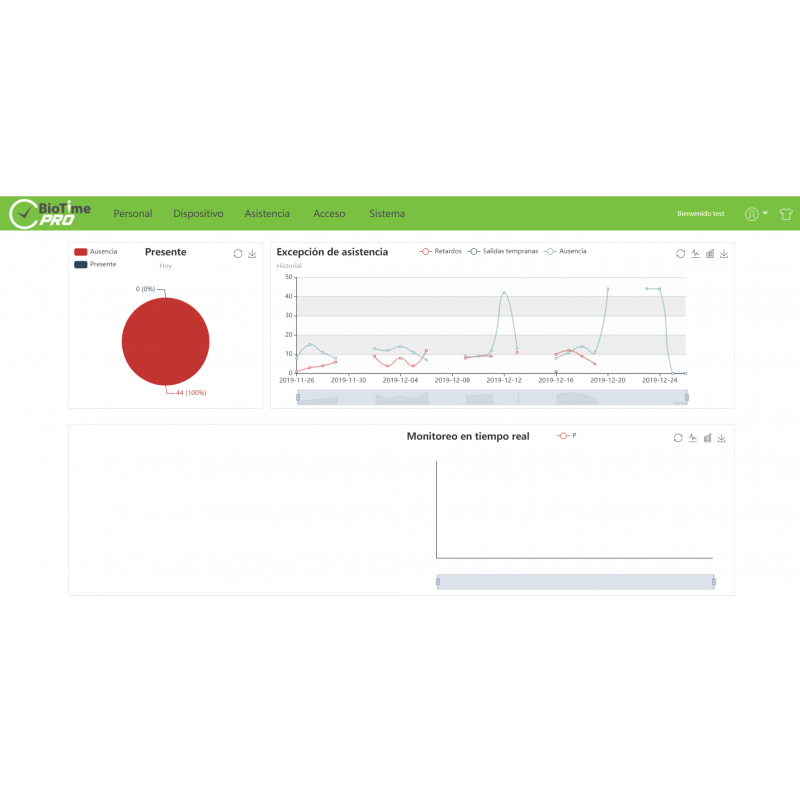This screenshot has height=800, width=800.
Task: Download the Excepción de asistencia chart
Action: pos(724,253)
